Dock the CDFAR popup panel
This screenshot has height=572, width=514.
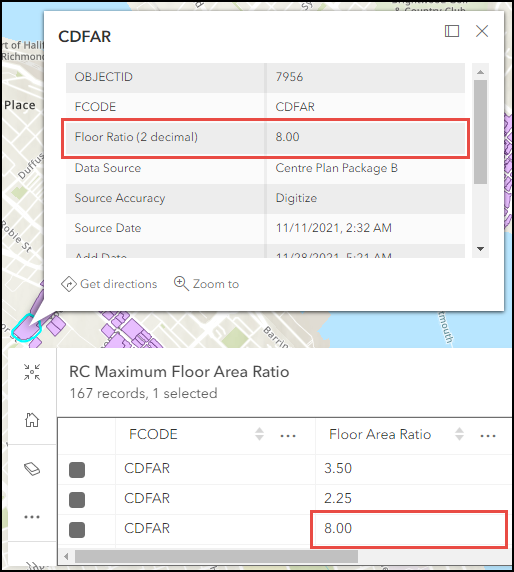click(x=452, y=31)
